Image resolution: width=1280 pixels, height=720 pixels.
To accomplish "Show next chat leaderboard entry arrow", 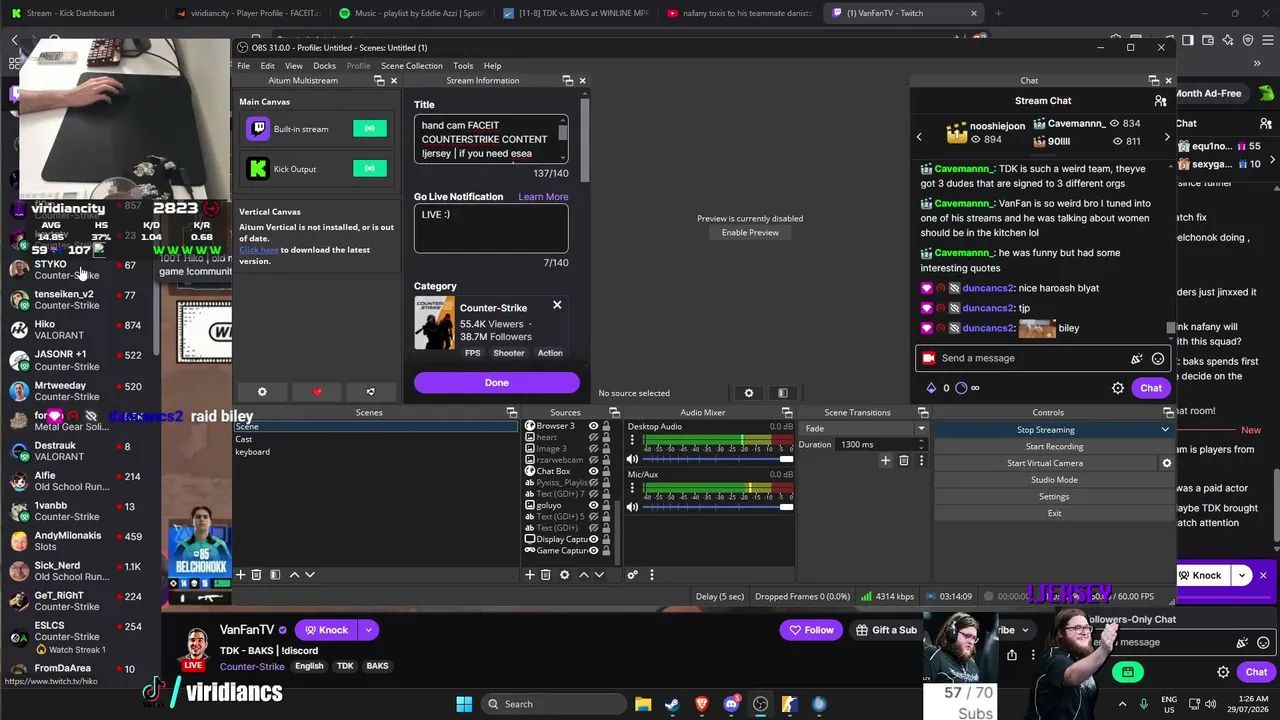I will coord(1166,137).
